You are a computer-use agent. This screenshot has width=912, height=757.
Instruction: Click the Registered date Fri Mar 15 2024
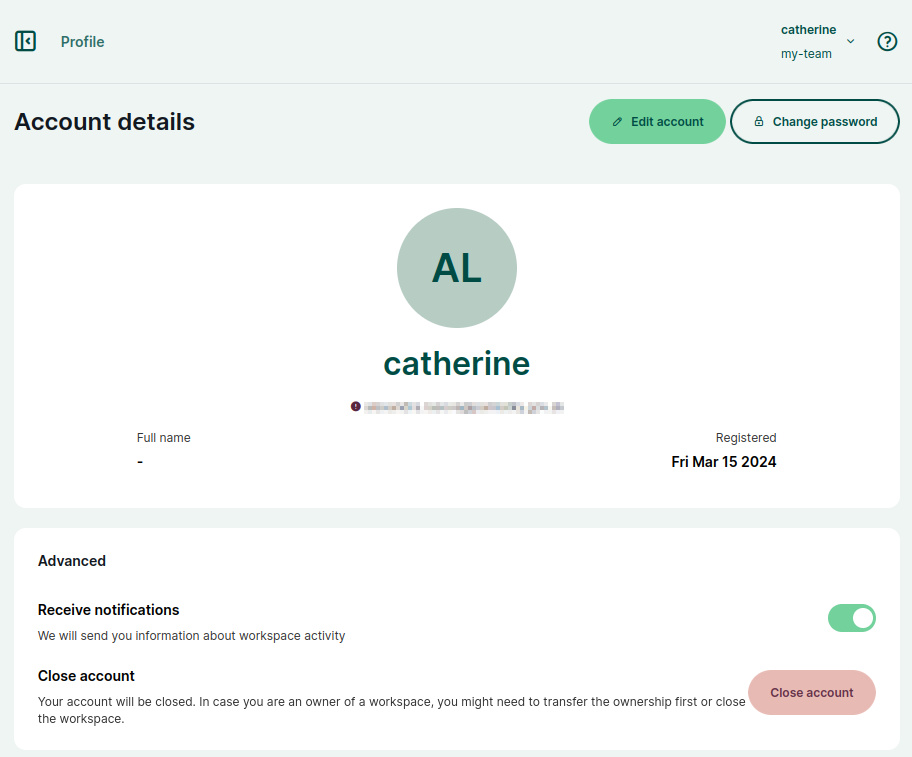coord(724,462)
